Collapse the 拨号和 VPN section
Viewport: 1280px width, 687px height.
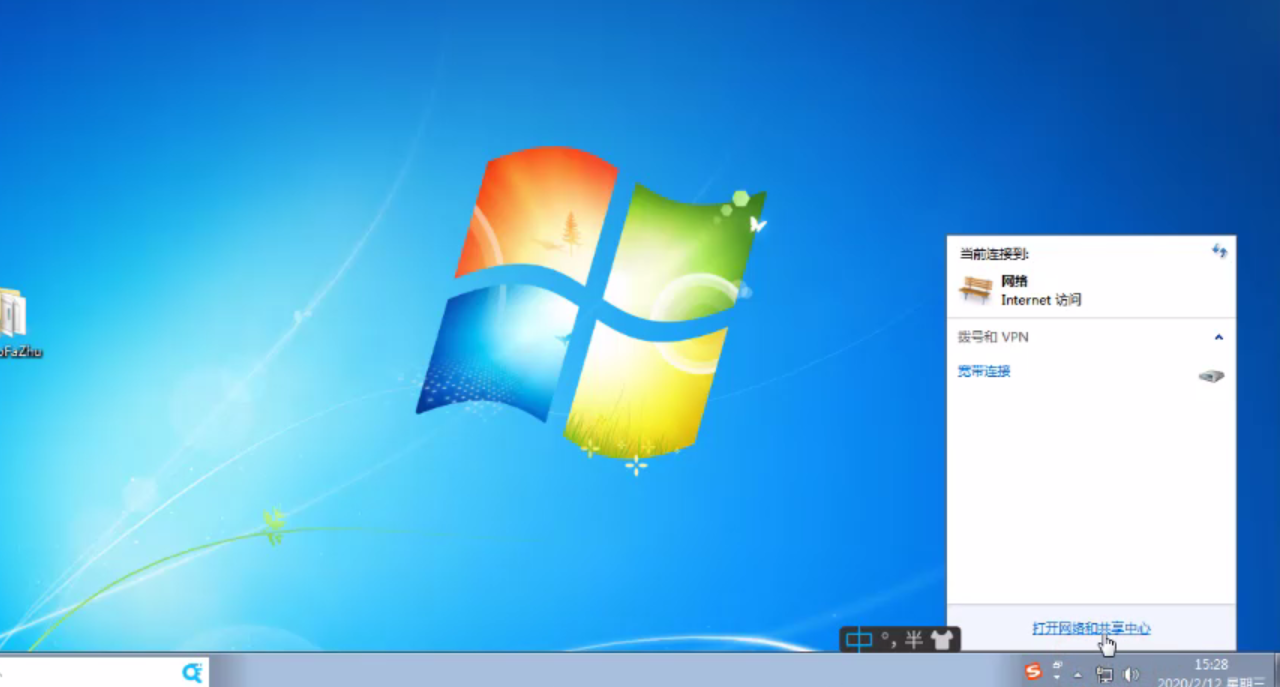point(1218,338)
